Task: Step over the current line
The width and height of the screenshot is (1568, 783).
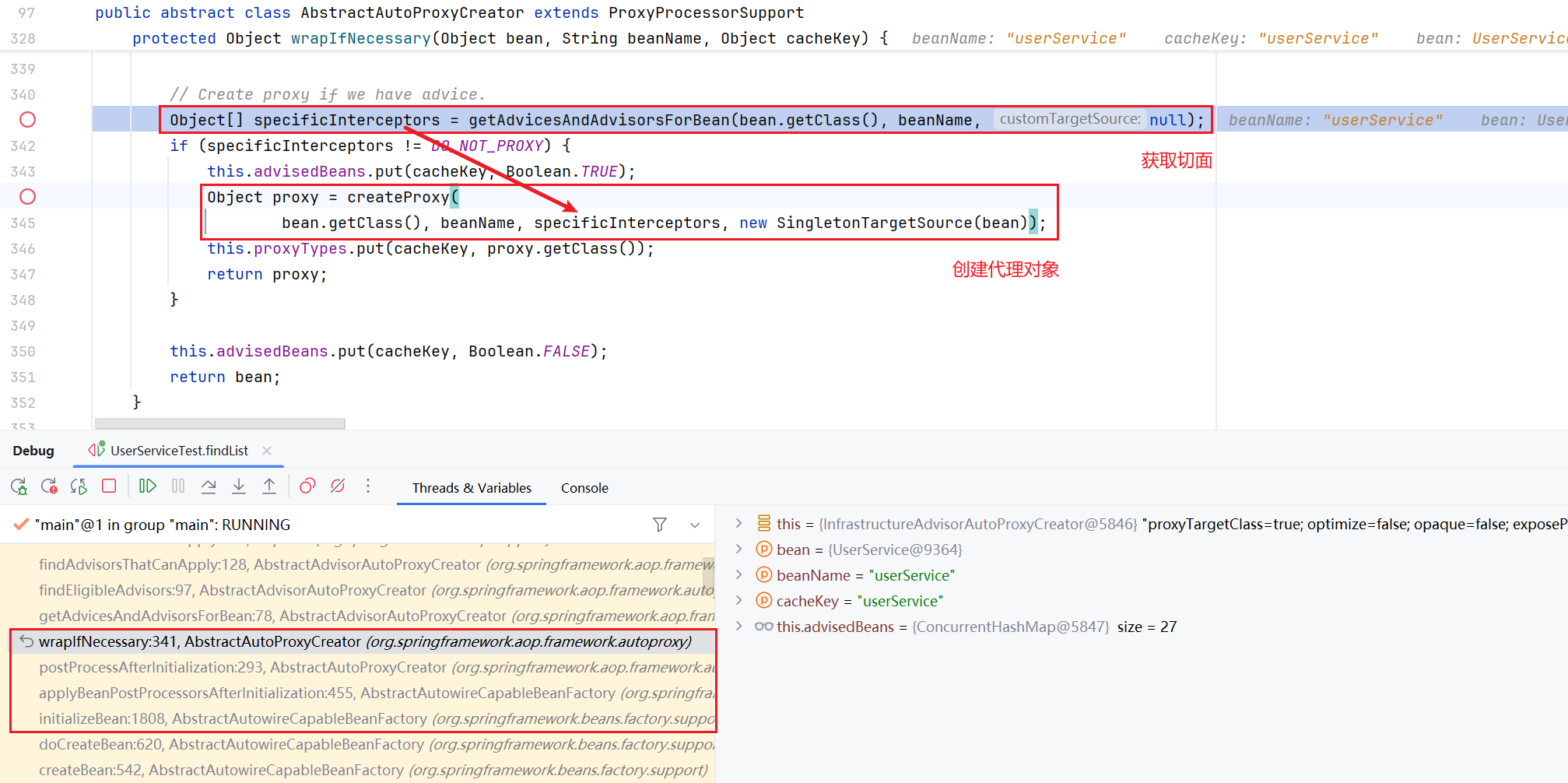Action: point(209,486)
